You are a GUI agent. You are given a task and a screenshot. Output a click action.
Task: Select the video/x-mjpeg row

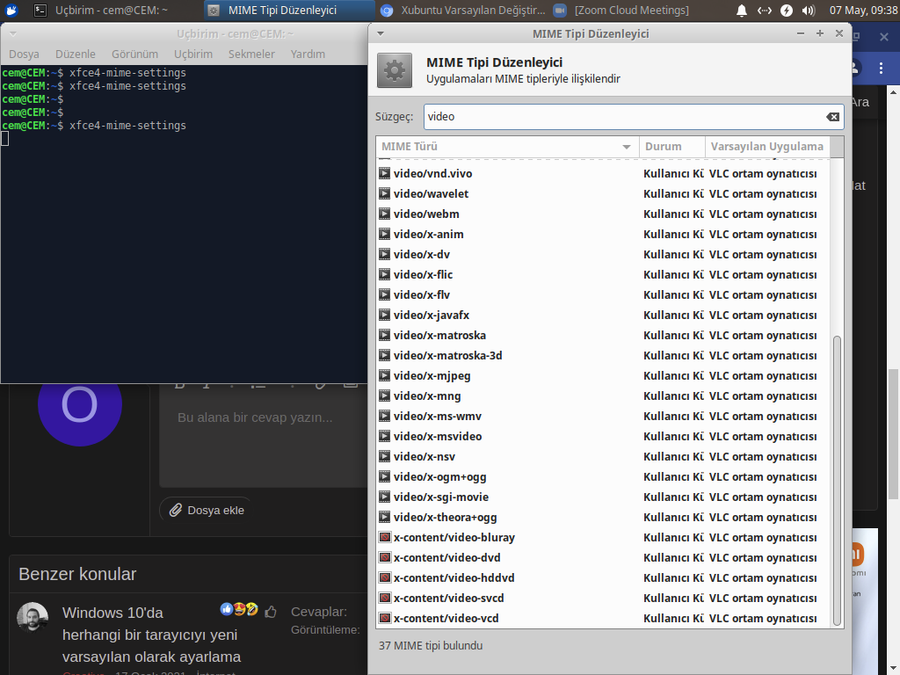tap(604, 375)
